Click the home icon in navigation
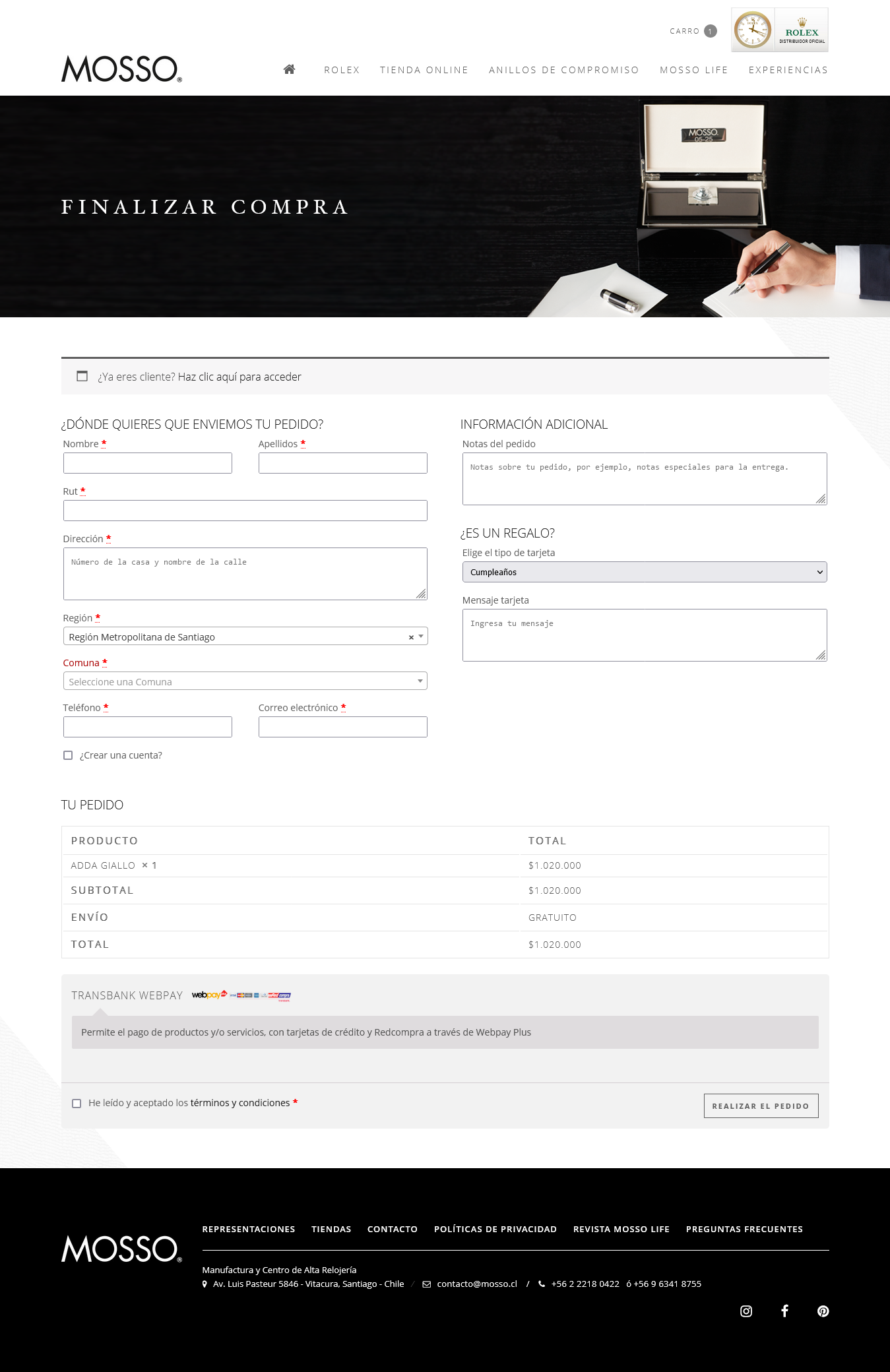Image resolution: width=890 pixels, height=1372 pixels. [289, 69]
